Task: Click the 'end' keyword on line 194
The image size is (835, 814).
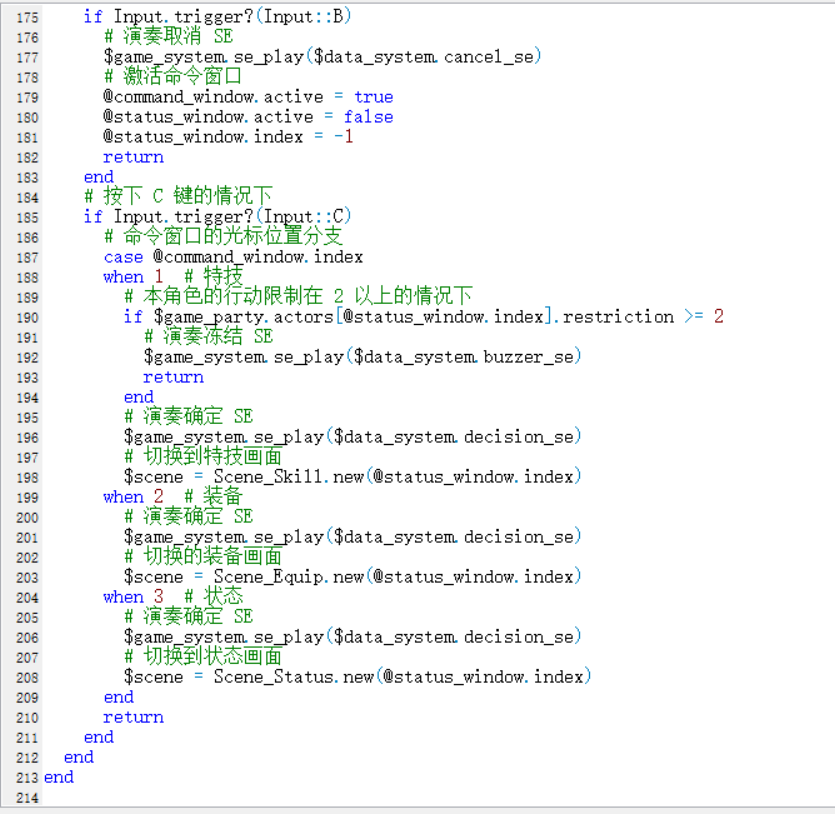Action: click(x=139, y=397)
